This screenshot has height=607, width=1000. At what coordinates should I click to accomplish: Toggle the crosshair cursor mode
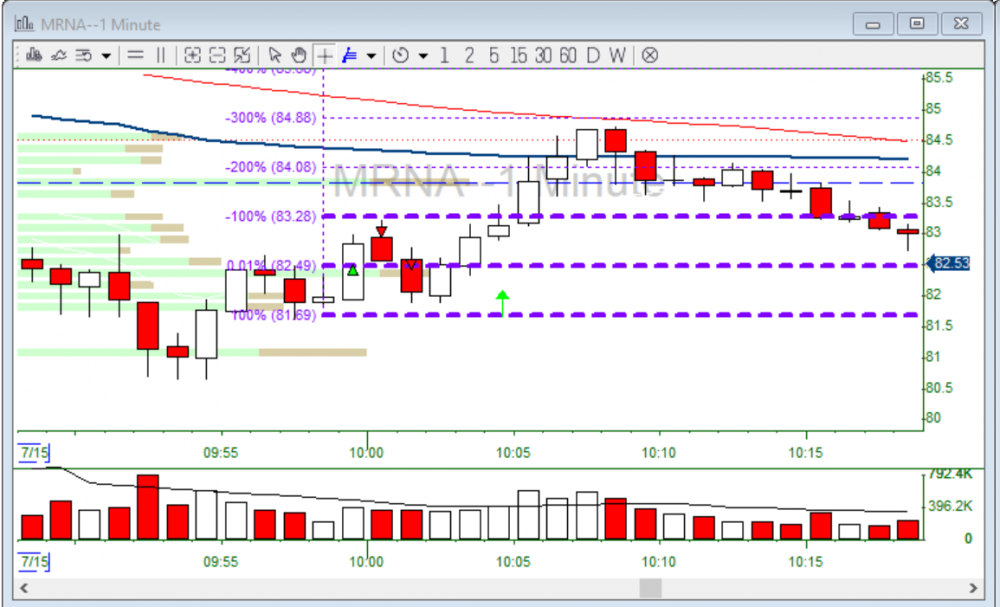pos(325,55)
